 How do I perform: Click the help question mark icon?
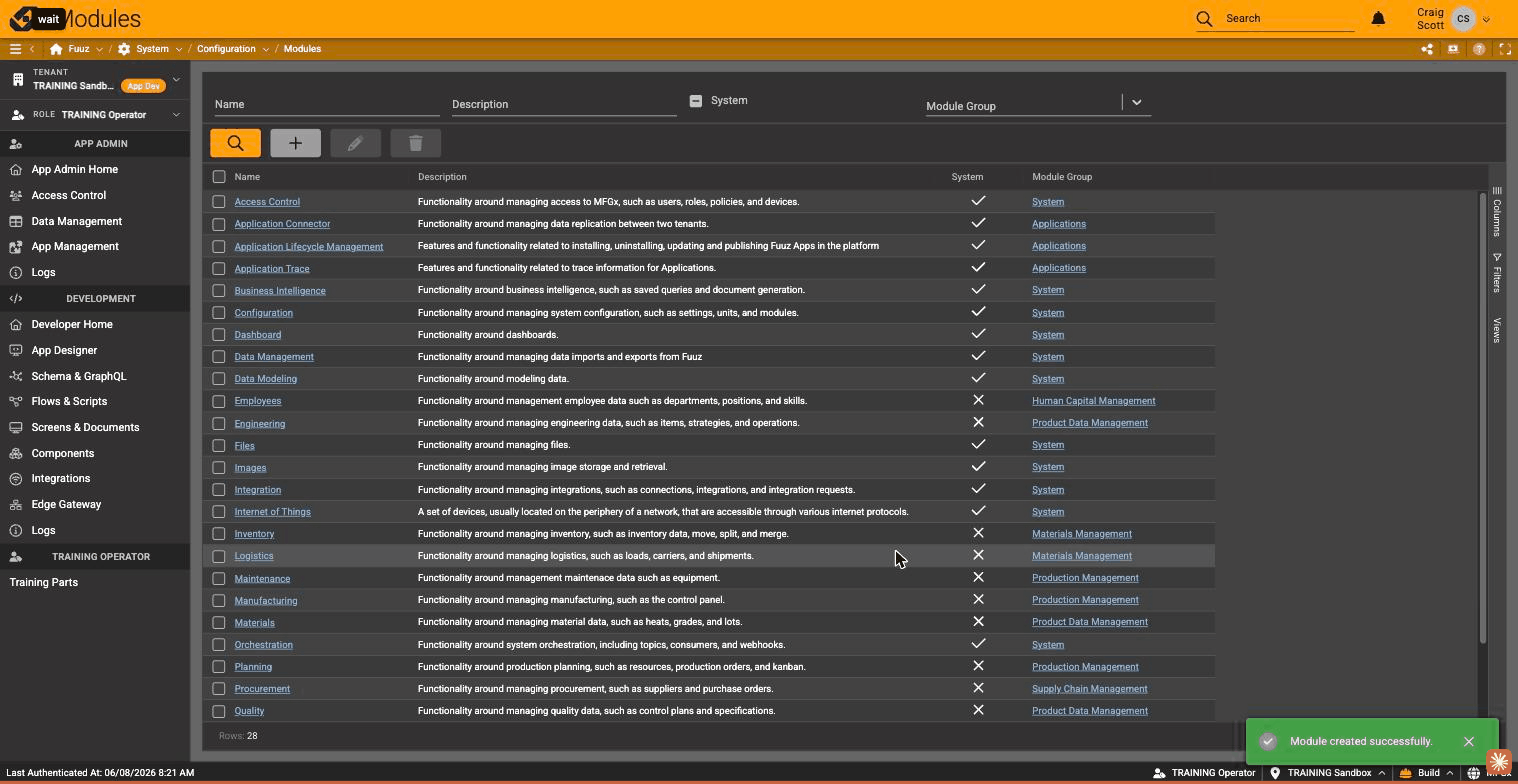tap(1478, 49)
